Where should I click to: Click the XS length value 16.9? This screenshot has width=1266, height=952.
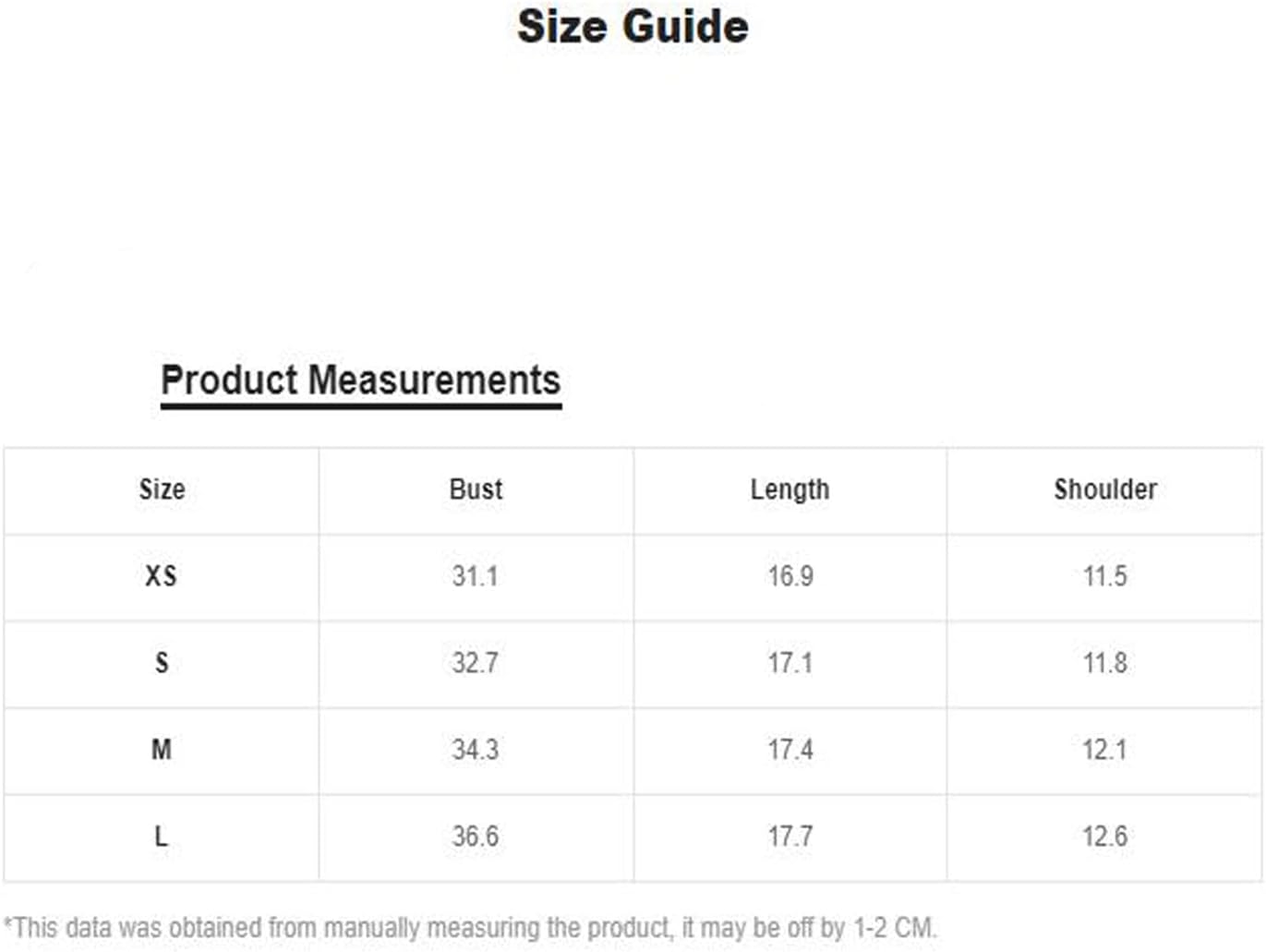coord(790,576)
